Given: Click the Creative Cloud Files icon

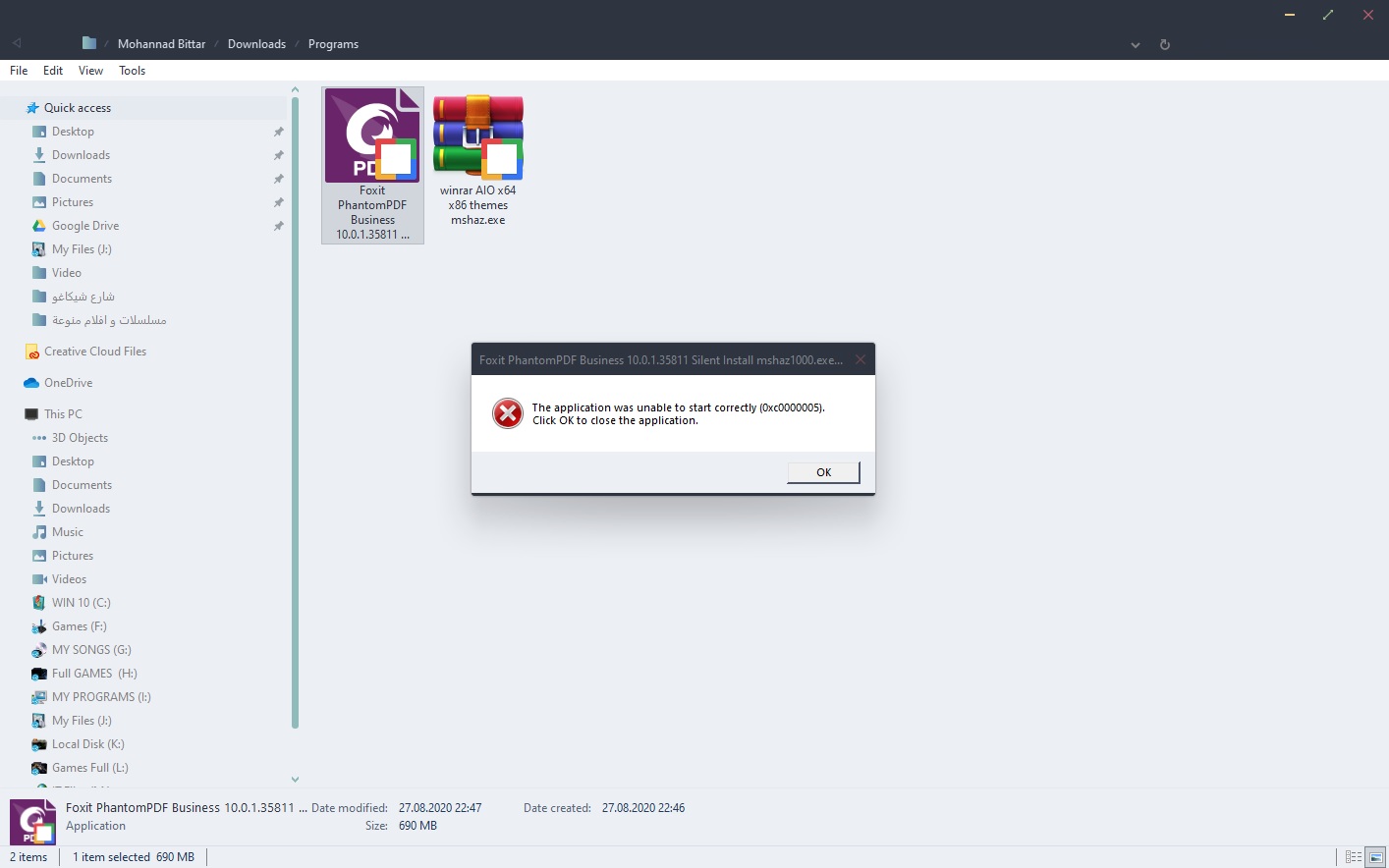Looking at the screenshot, I should [x=31, y=352].
